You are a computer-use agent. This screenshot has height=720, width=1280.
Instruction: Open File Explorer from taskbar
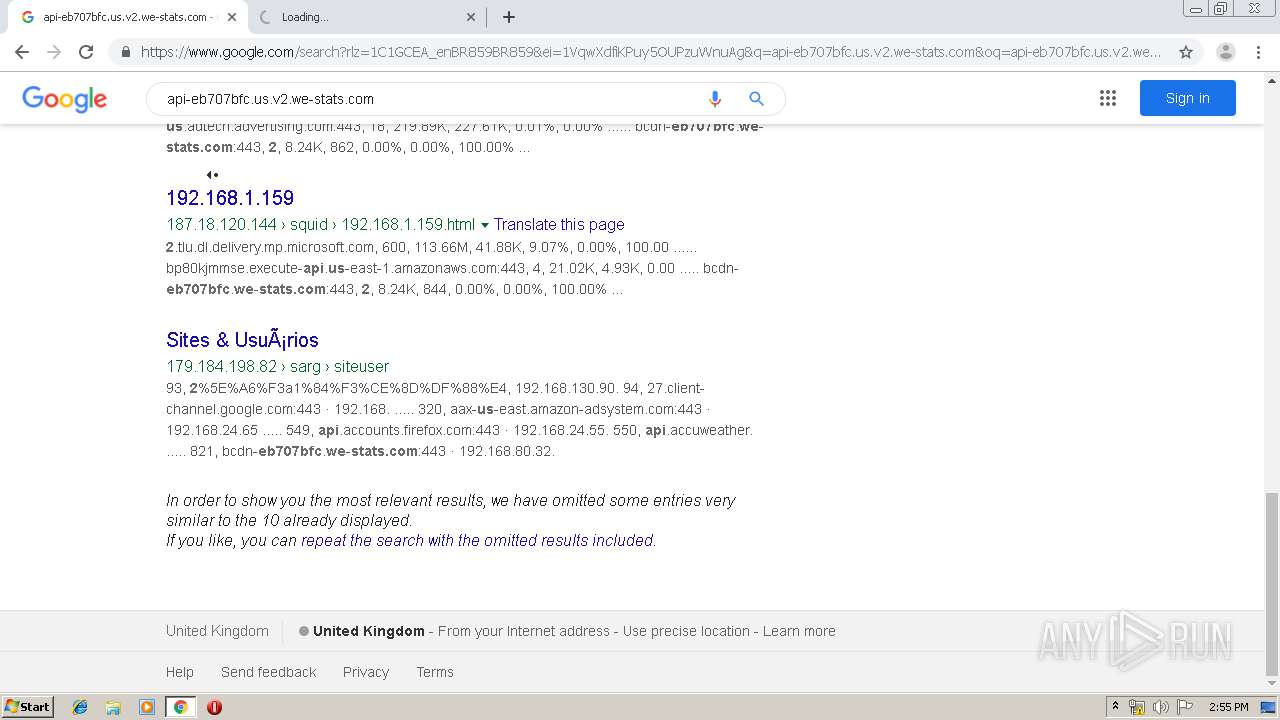coord(113,707)
